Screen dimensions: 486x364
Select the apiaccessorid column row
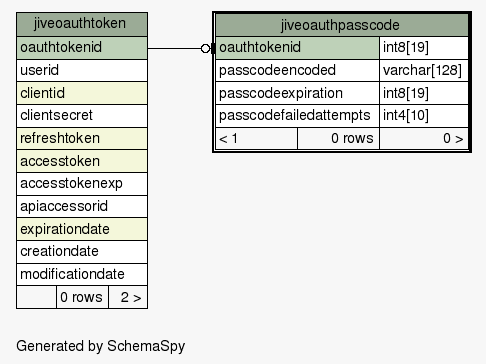click(82, 207)
